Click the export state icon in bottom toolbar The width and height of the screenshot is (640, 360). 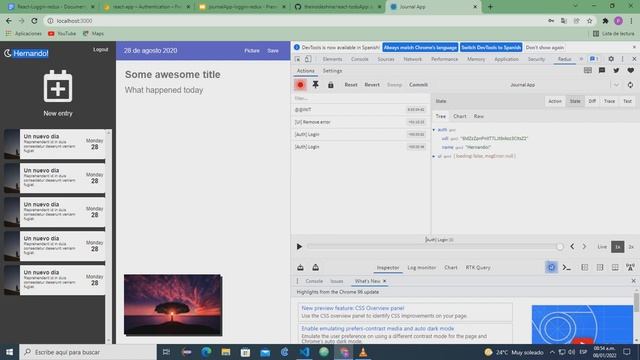(x=316, y=268)
